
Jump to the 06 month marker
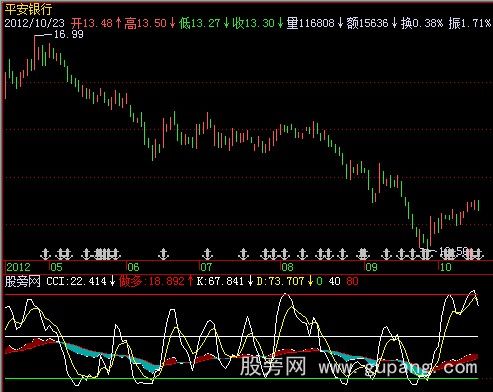coord(133,267)
